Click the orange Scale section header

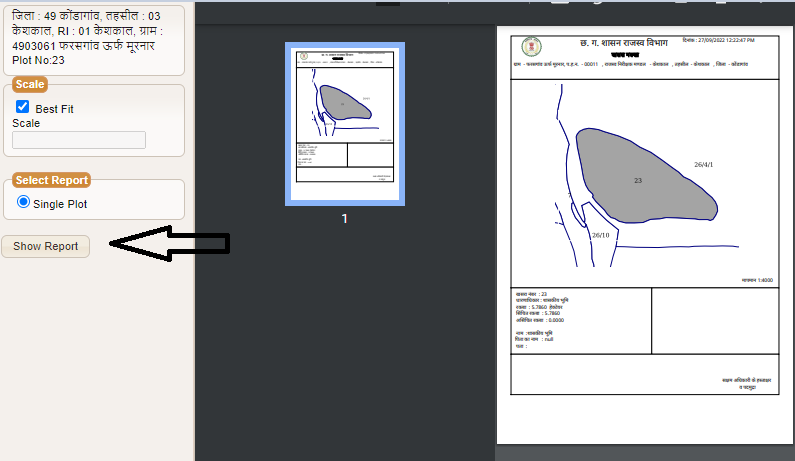point(30,84)
